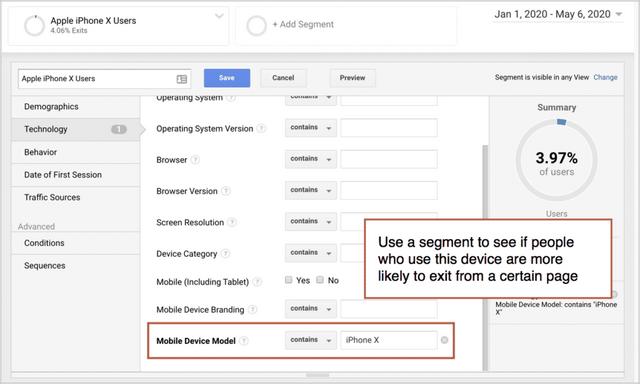Open Browser Version contains dropdown
The height and width of the screenshot is (384, 640).
(311, 190)
